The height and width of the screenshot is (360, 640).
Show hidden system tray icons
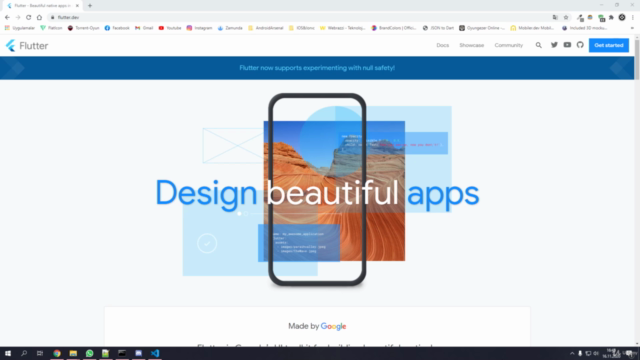pos(572,353)
